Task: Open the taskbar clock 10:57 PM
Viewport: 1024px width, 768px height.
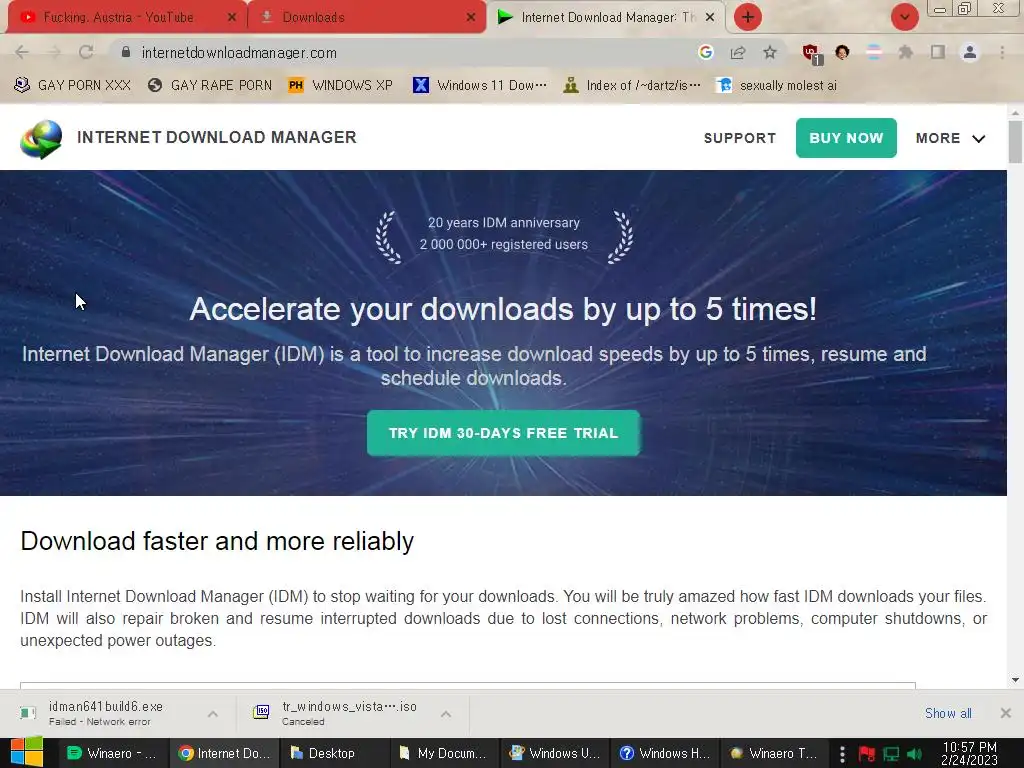Action: pyautogui.click(x=969, y=754)
